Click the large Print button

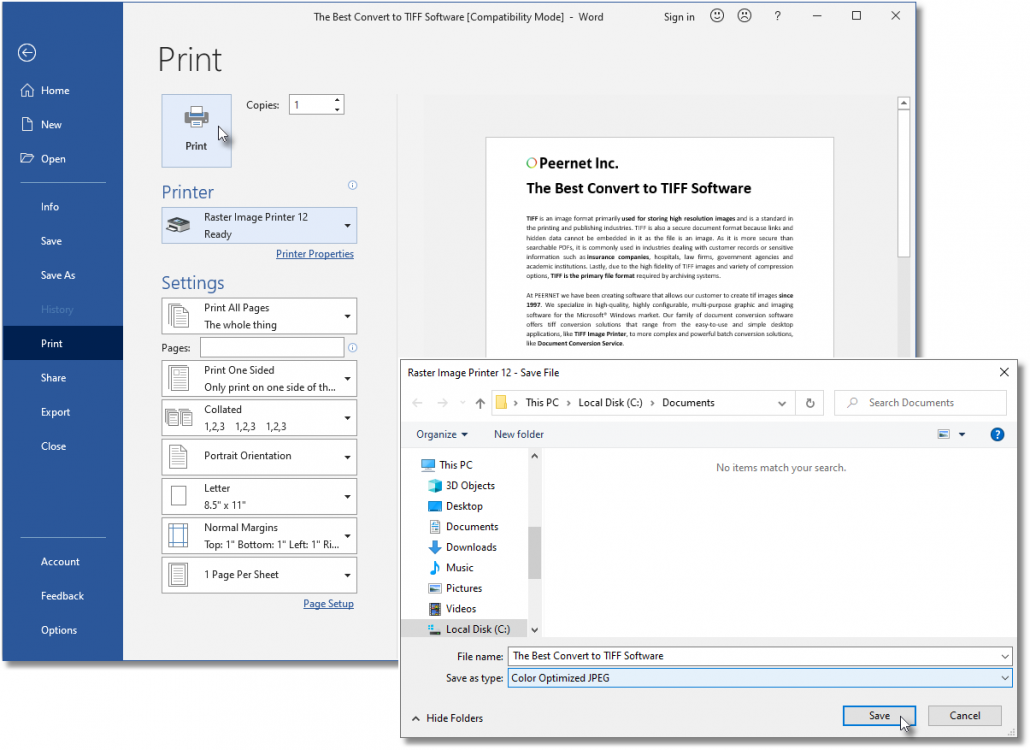click(x=196, y=130)
